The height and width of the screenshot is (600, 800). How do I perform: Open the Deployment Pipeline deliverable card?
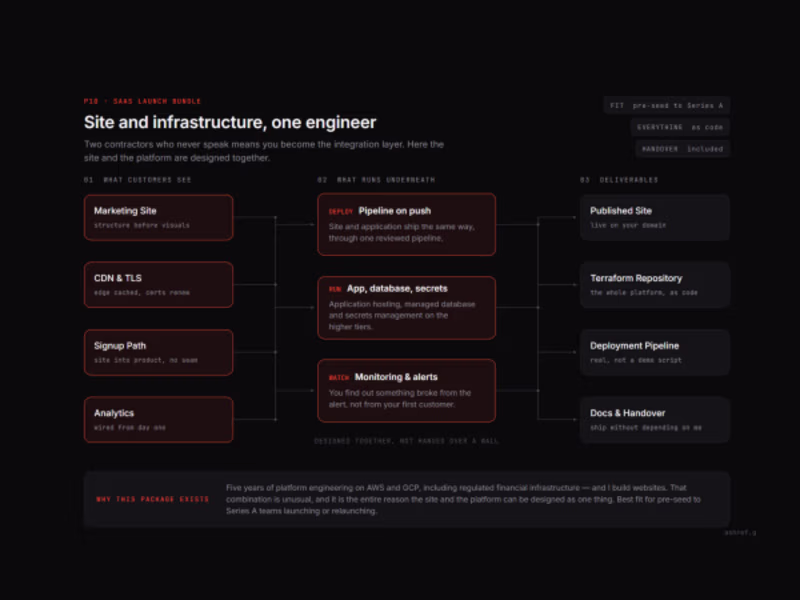(655, 352)
